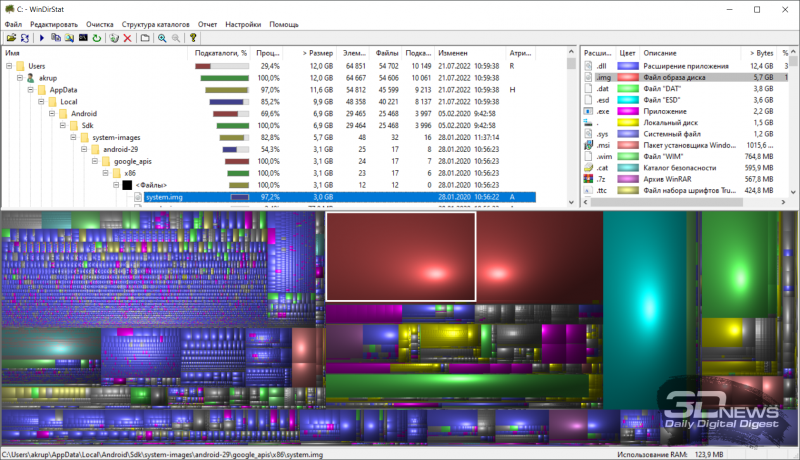Collapse the Users folder tree node
This screenshot has width=800, height=460.
tap(9, 66)
